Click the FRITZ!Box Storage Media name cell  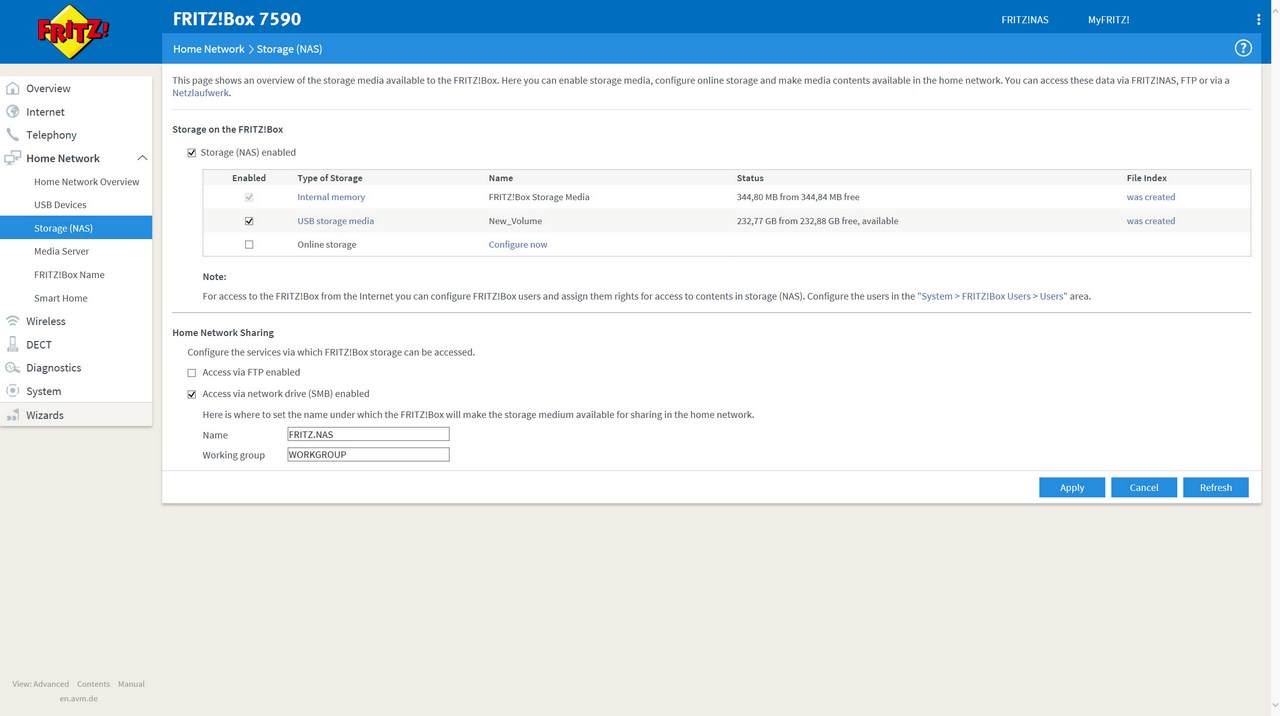(x=539, y=197)
